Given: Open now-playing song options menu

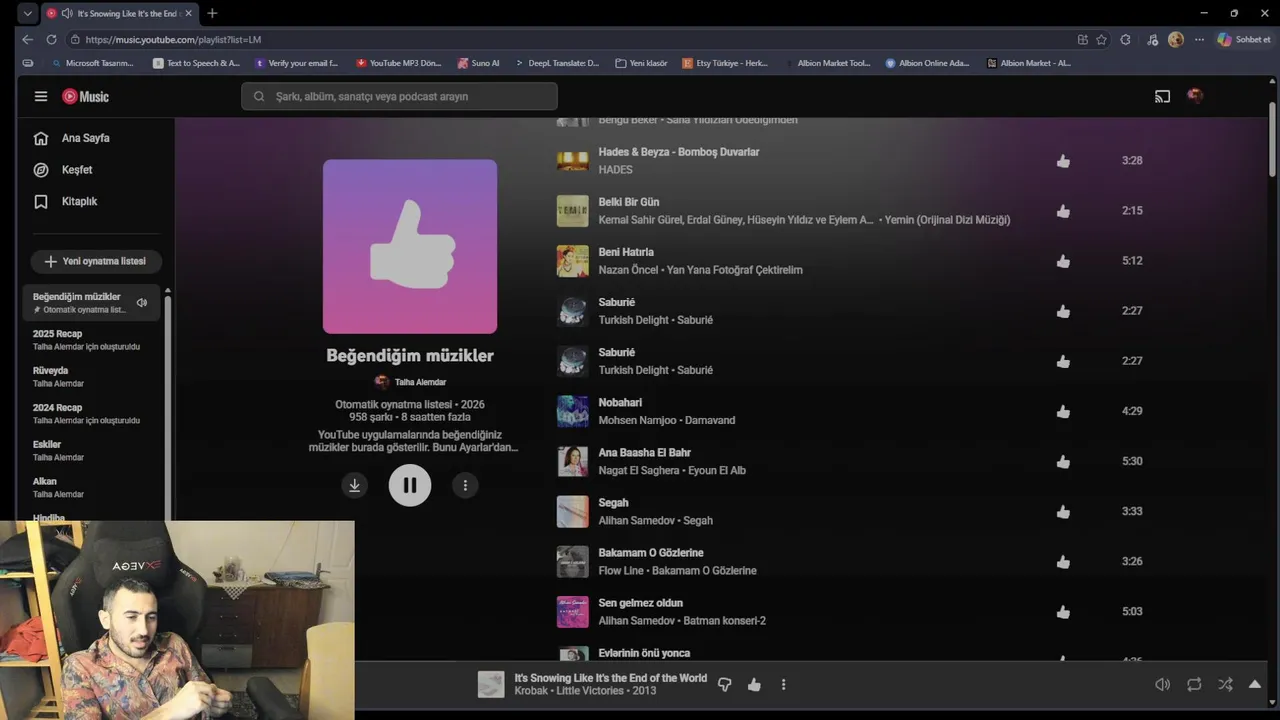Looking at the screenshot, I should tap(783, 685).
